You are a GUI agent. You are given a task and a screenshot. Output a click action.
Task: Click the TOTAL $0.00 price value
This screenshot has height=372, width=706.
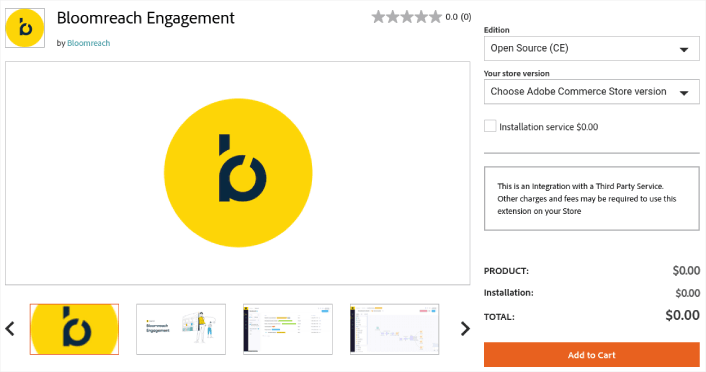(683, 315)
